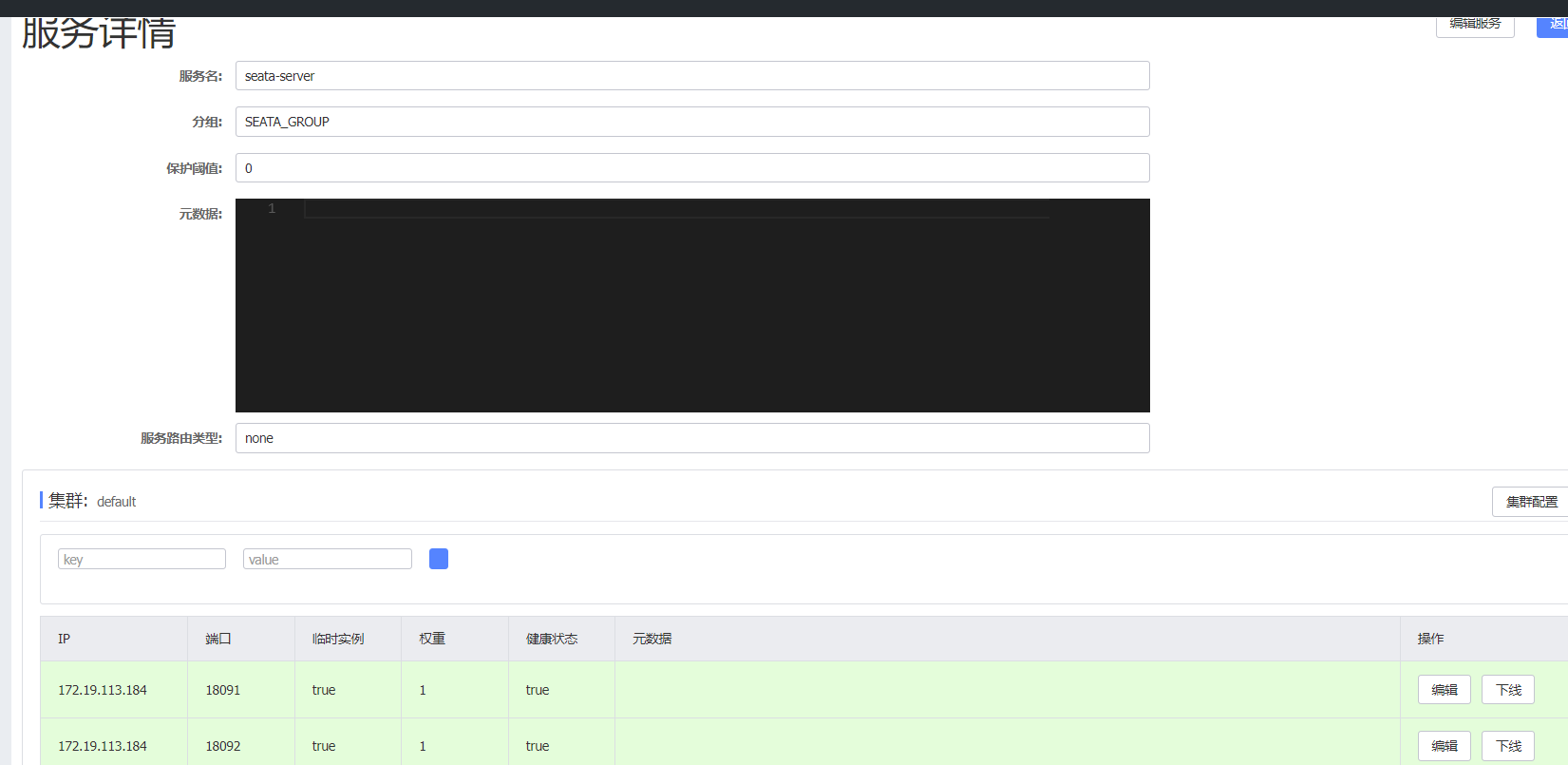The image size is (1568, 765).
Task: Click the port value 18092
Action: (223, 746)
